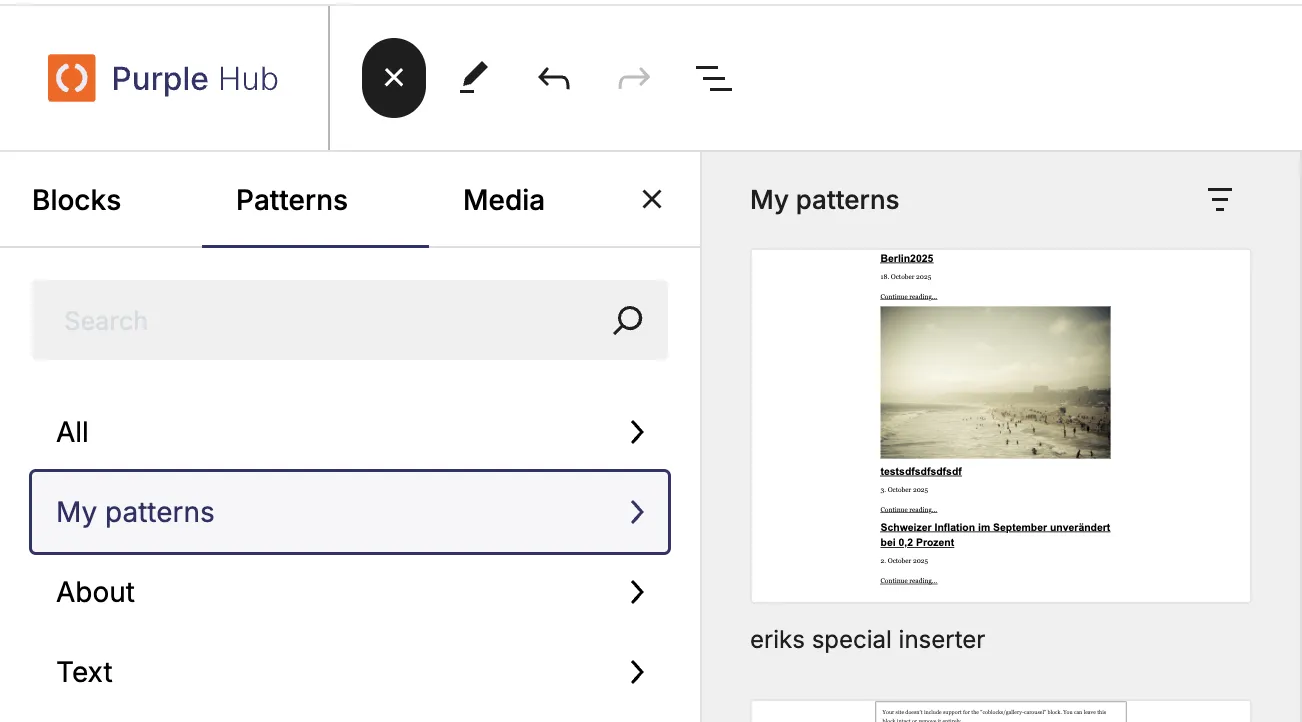Insert the eriks special inserter pattern preview
This screenshot has height=722, width=1302.
pos(1001,426)
